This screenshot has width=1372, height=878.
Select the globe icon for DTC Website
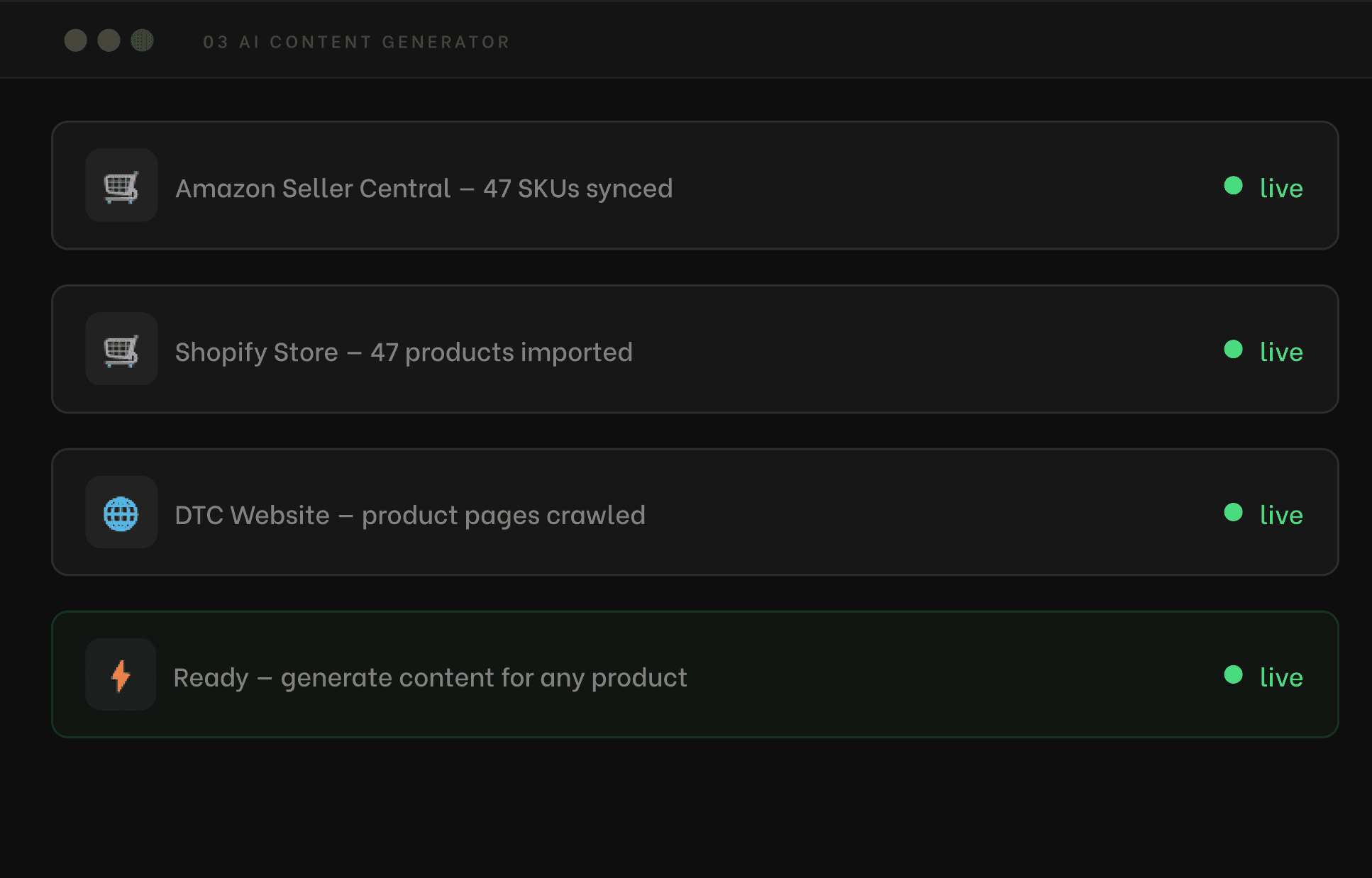click(121, 513)
